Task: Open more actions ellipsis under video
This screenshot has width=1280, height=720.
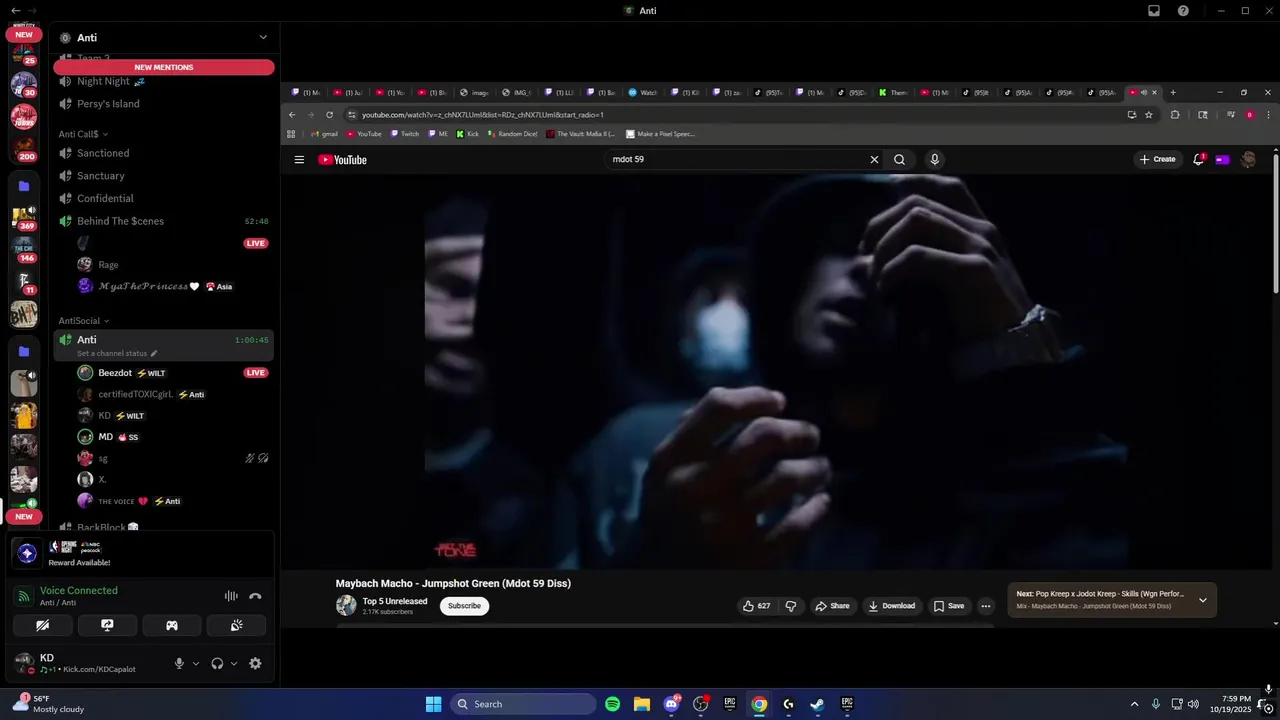Action: coord(985,606)
